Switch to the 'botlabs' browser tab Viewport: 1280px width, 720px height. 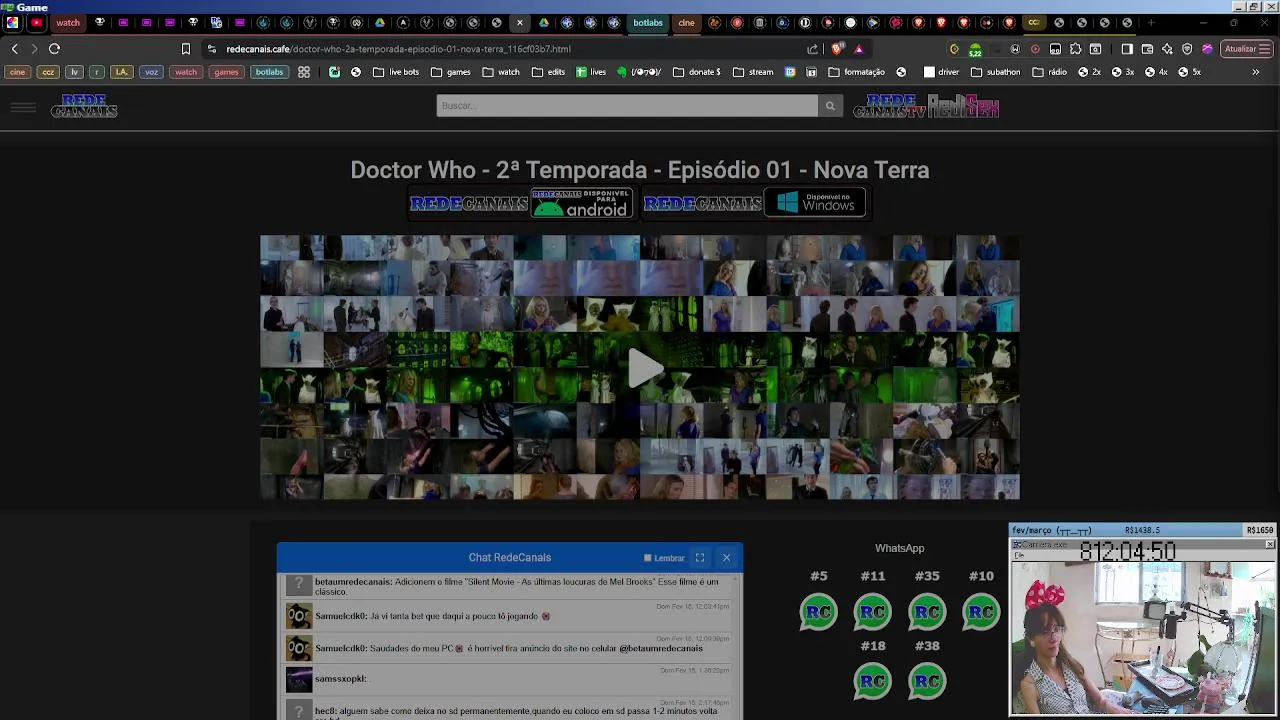coord(647,22)
